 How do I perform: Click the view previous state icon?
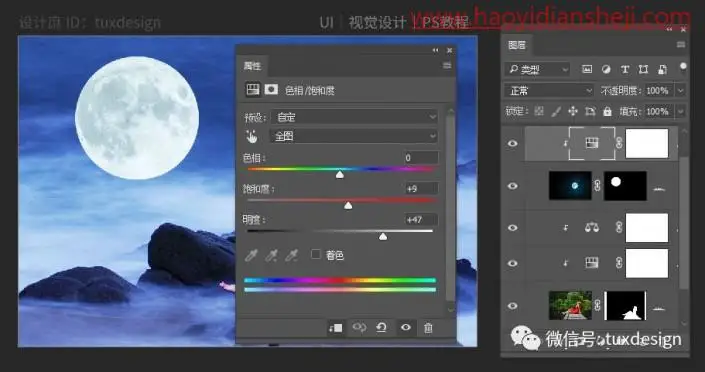pos(359,327)
